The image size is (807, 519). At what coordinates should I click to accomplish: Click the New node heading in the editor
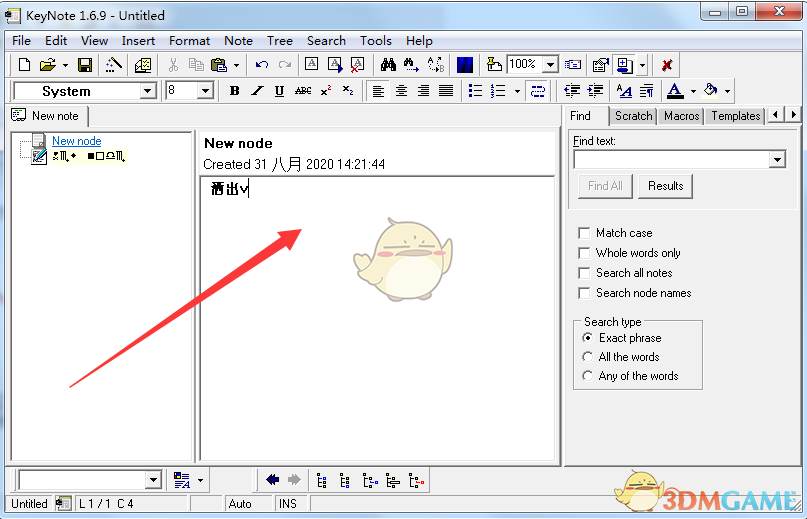coord(238,143)
